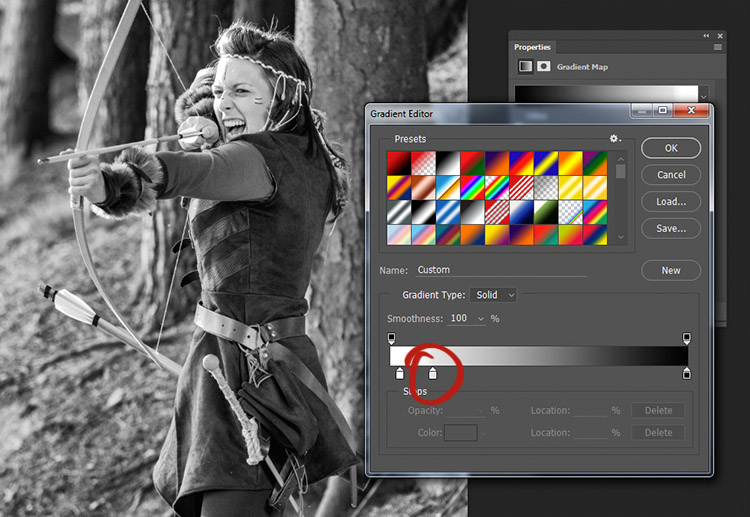Screen dimensions: 750x517
Task: Close the Properties panel
Action: [720, 36]
